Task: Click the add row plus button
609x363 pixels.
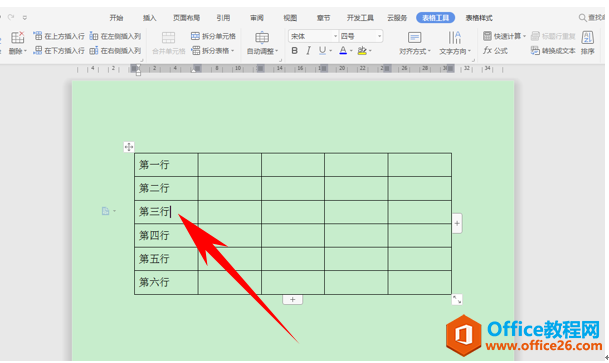Action: point(292,299)
